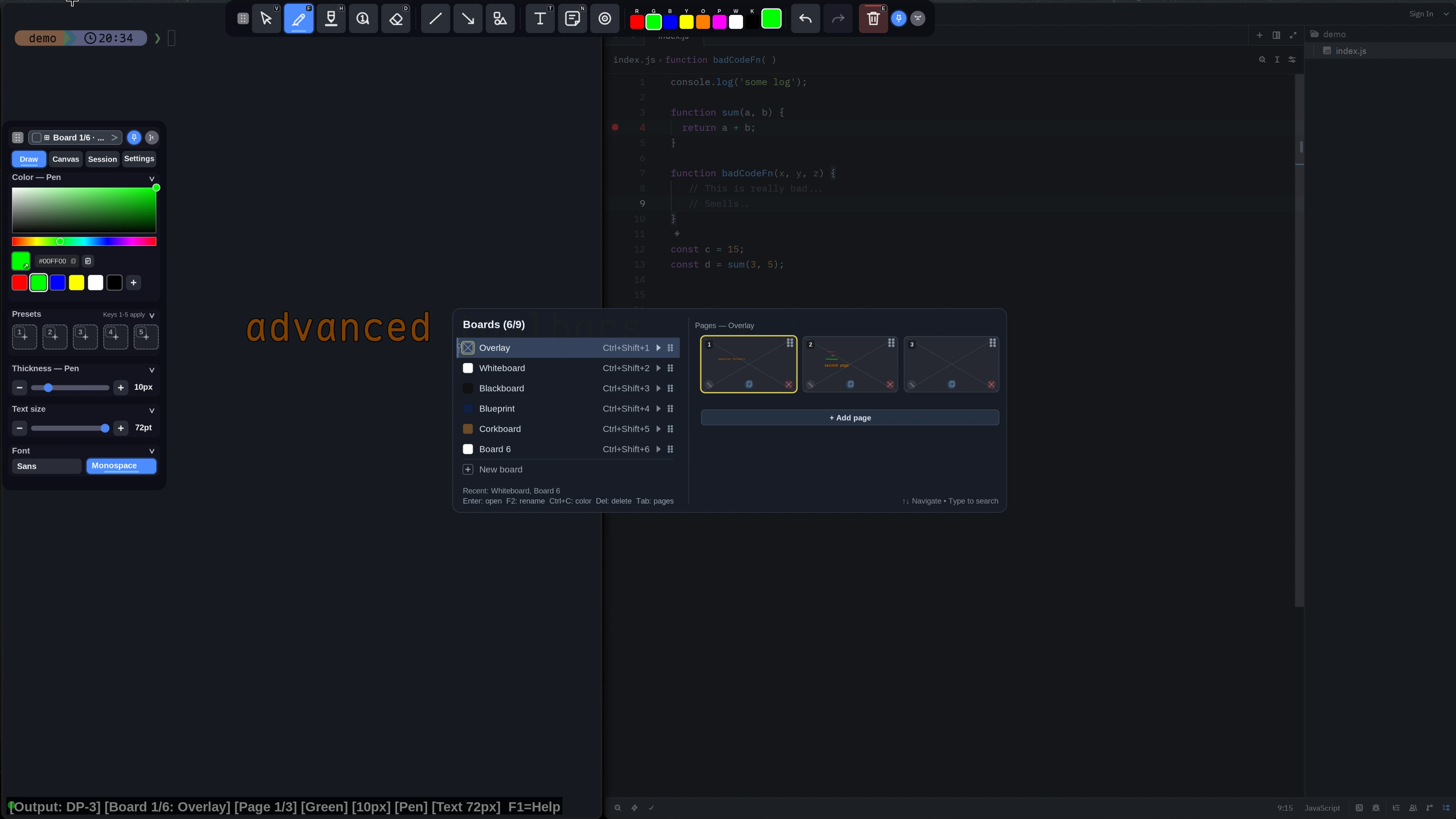
Task: Toggle the blue pin on top toolbar
Action: 899,19
